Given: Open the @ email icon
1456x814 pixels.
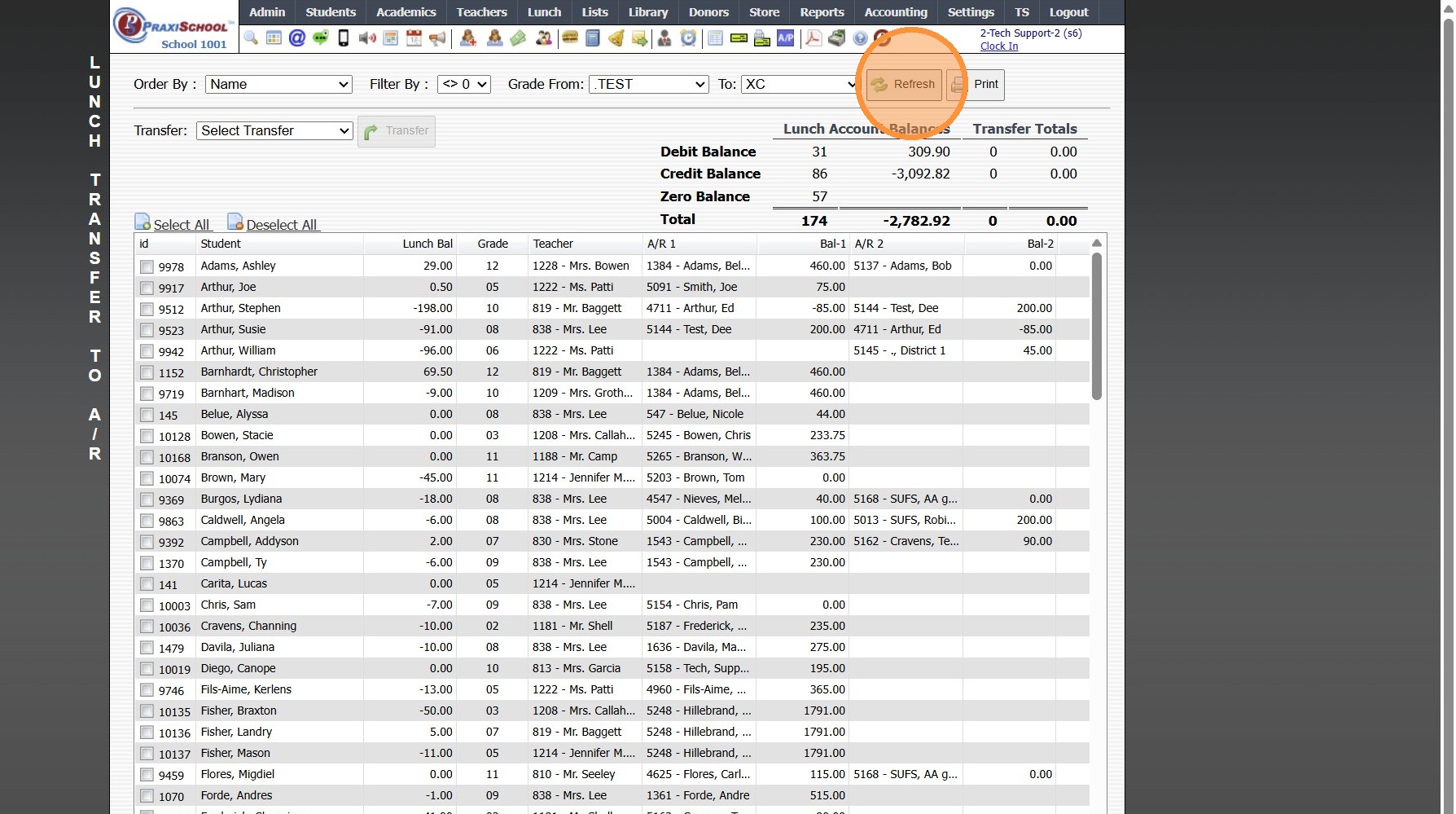Looking at the screenshot, I should pyautogui.click(x=297, y=38).
